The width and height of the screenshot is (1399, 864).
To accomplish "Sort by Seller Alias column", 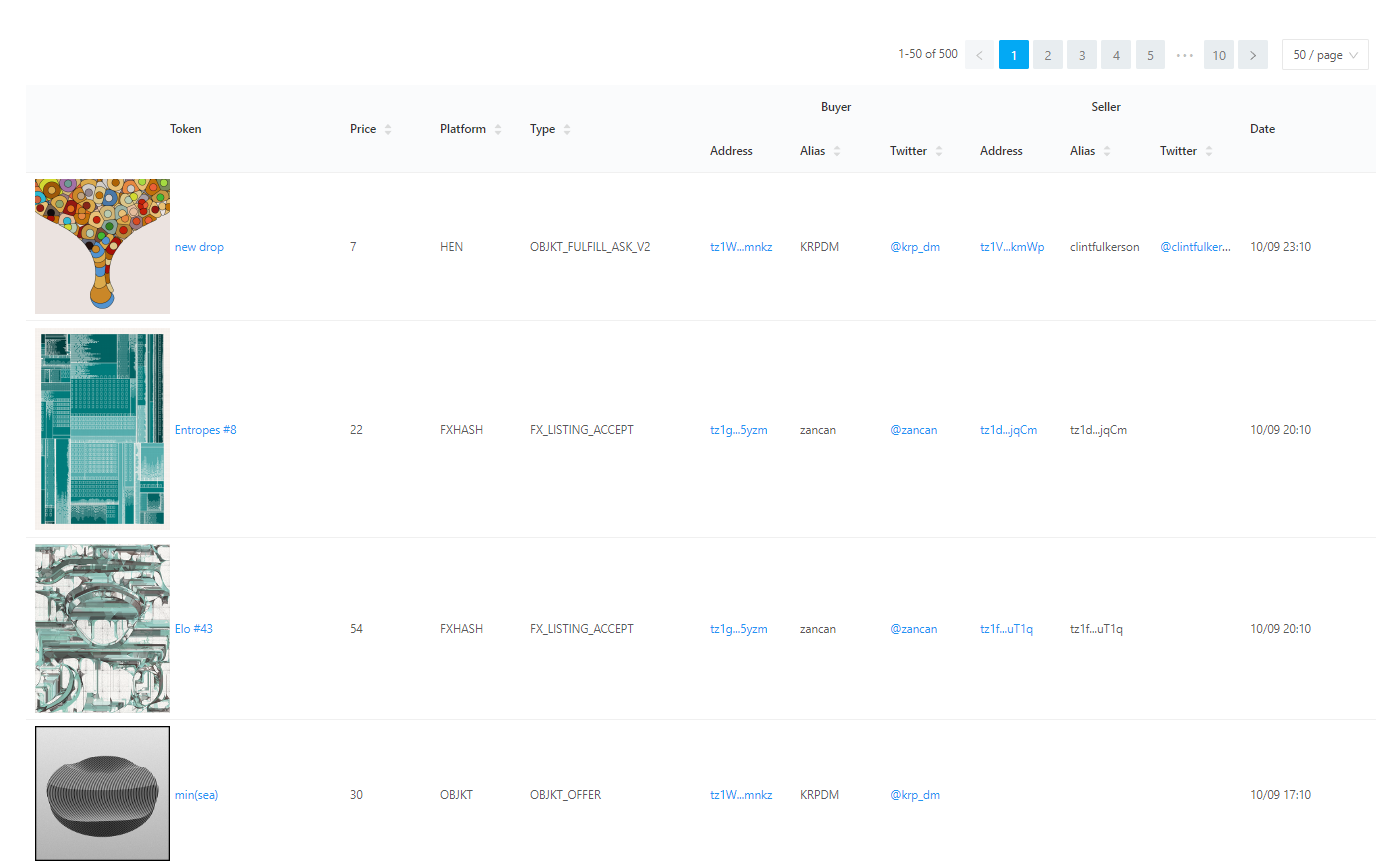I will click(x=1090, y=151).
